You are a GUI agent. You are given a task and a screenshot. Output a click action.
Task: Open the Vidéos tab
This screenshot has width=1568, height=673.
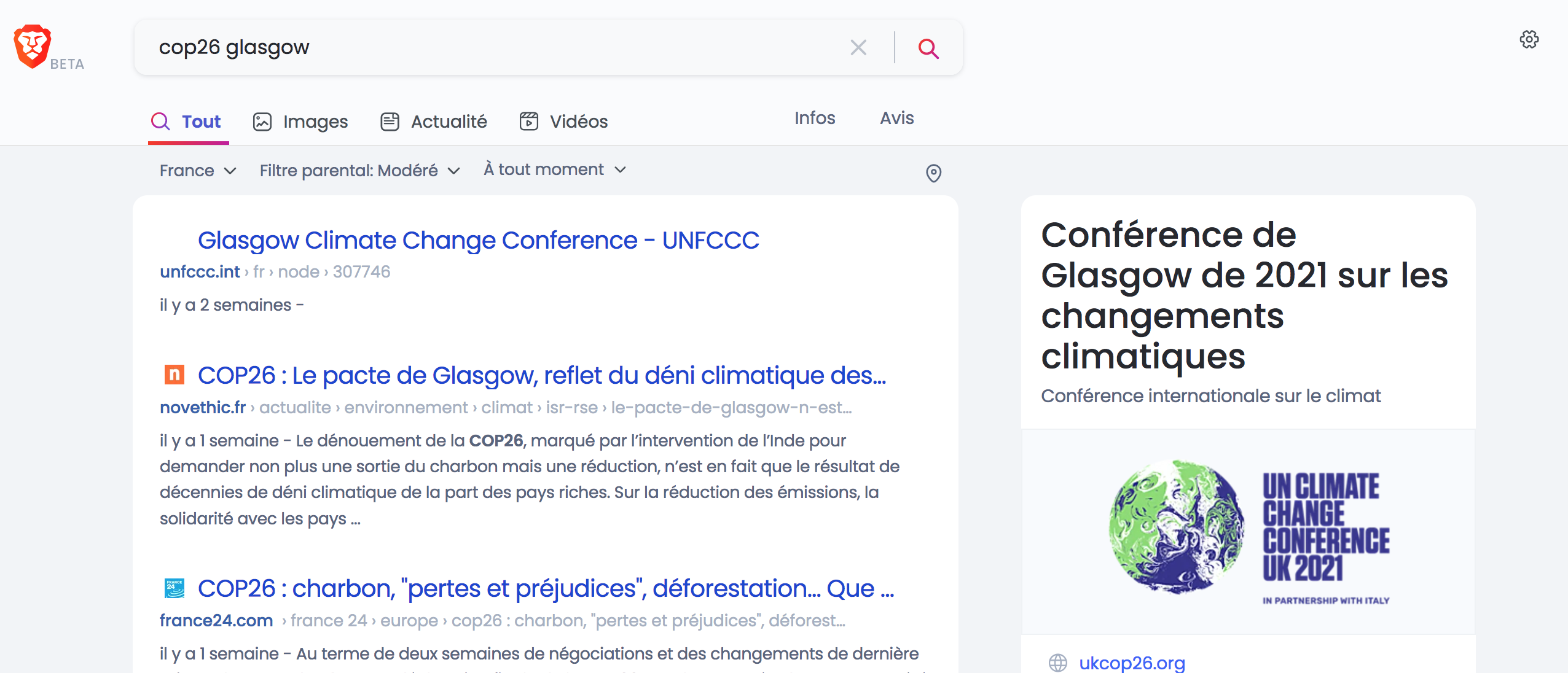[x=563, y=122]
